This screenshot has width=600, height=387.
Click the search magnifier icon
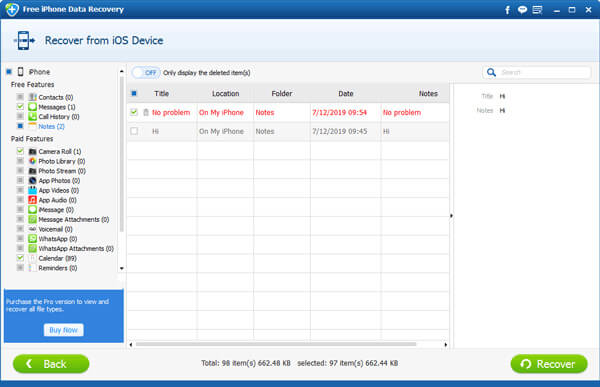pos(491,72)
